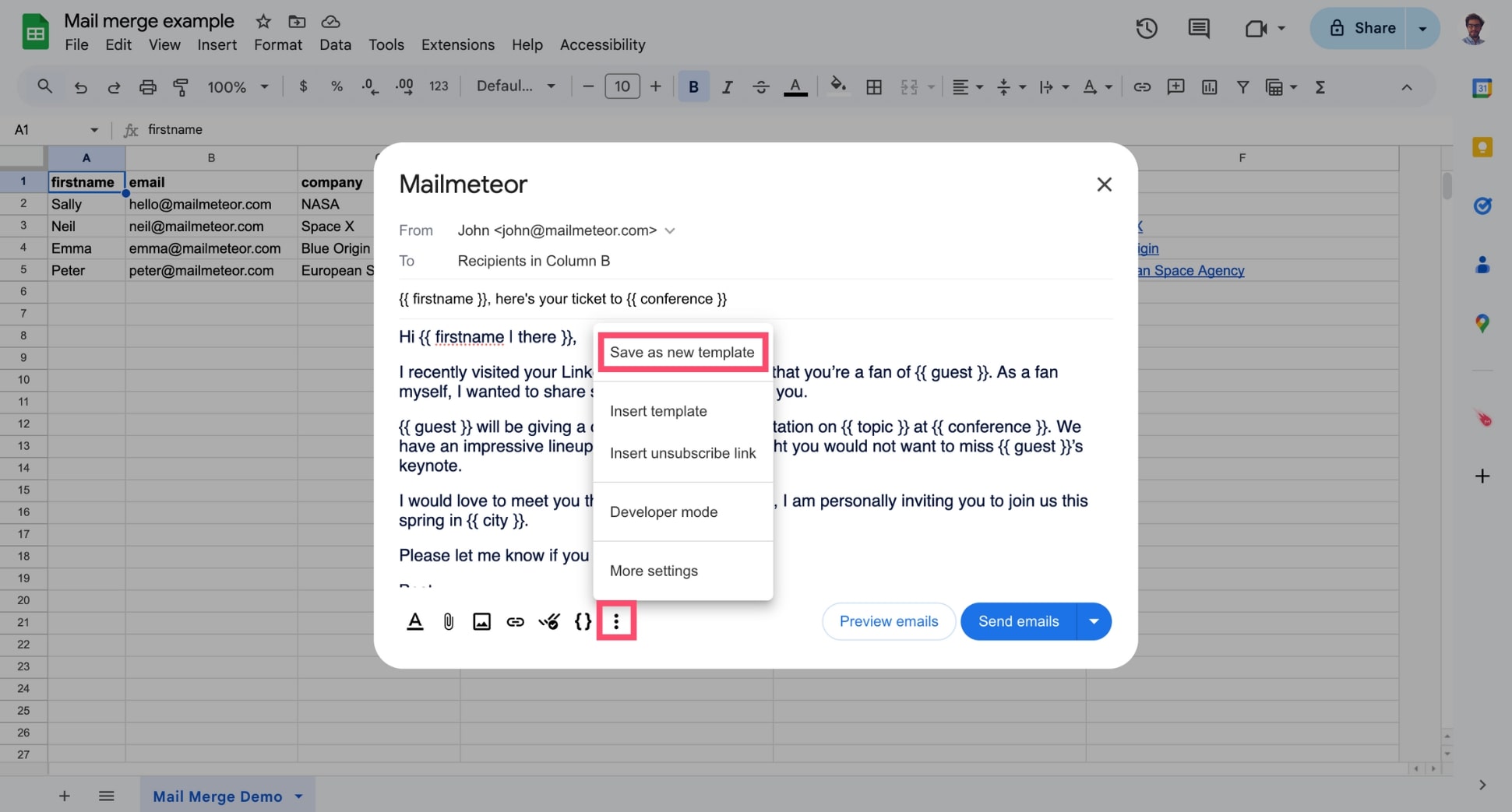Expand the From sender dropdown

[x=669, y=230]
